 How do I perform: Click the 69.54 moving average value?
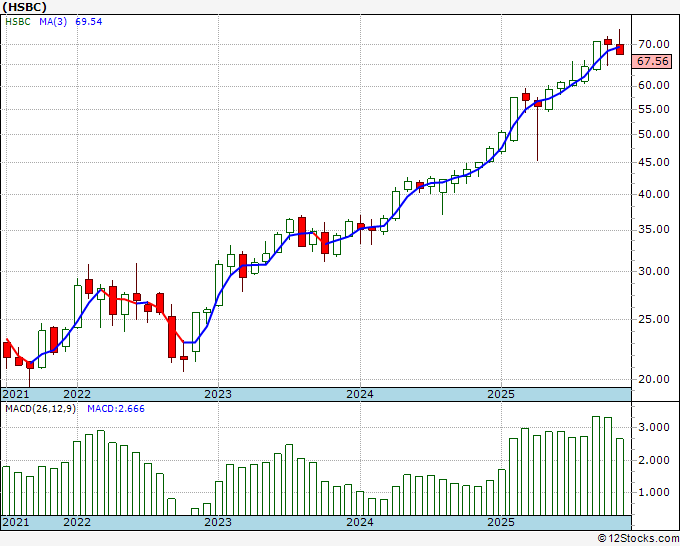pyautogui.click(x=89, y=22)
